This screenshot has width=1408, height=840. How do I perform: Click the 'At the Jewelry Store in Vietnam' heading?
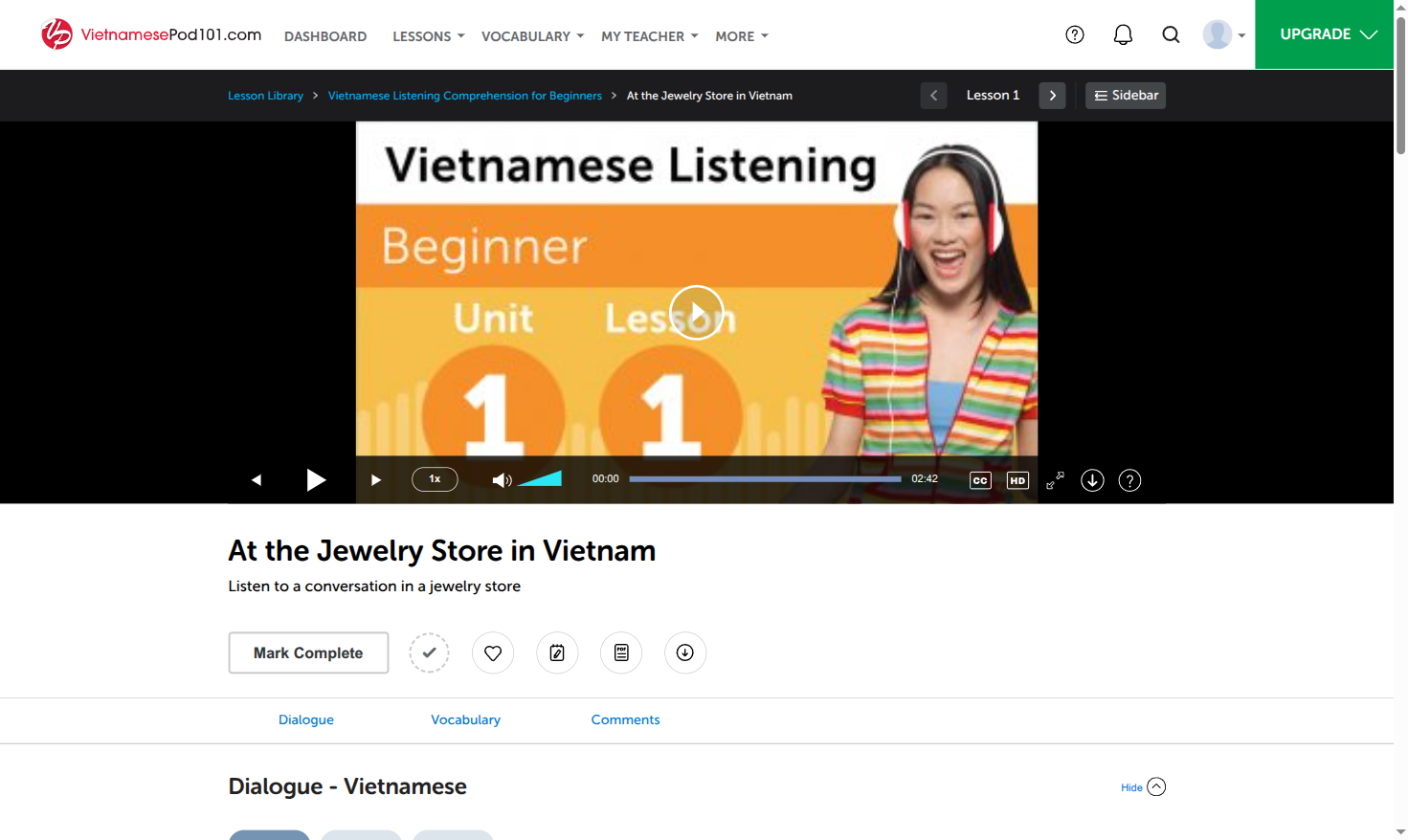[442, 551]
